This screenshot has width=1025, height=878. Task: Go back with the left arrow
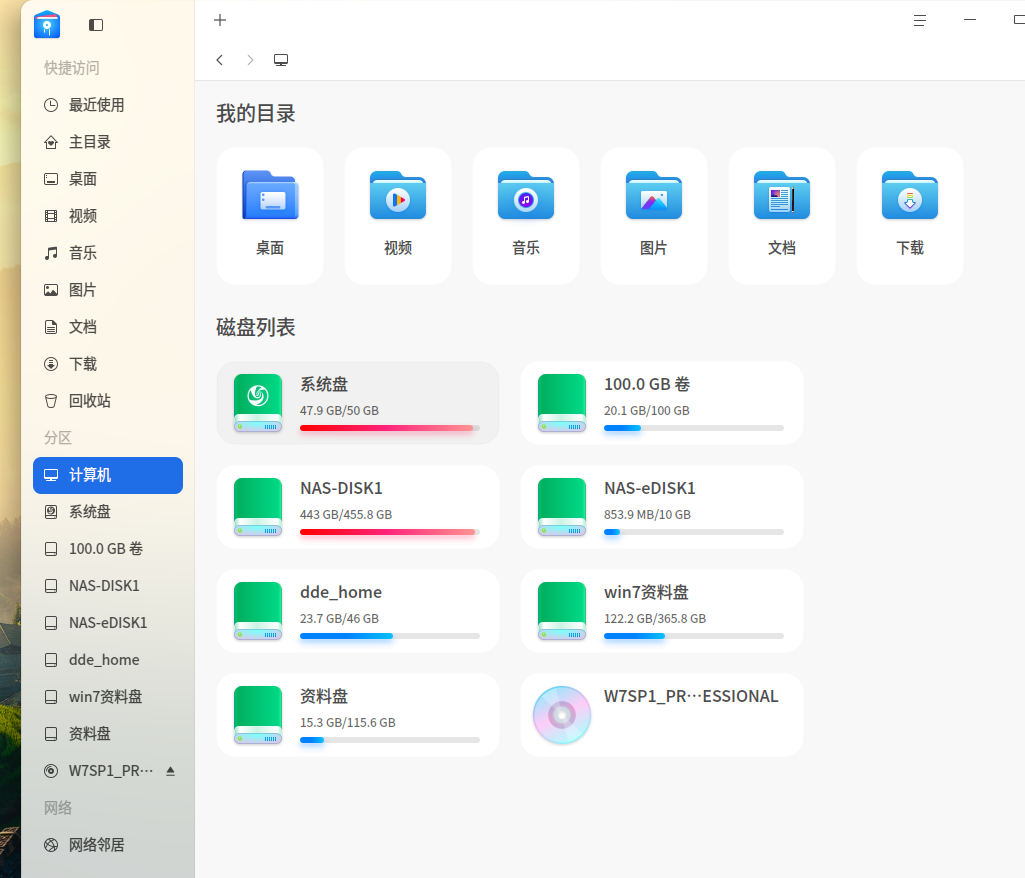(x=220, y=60)
